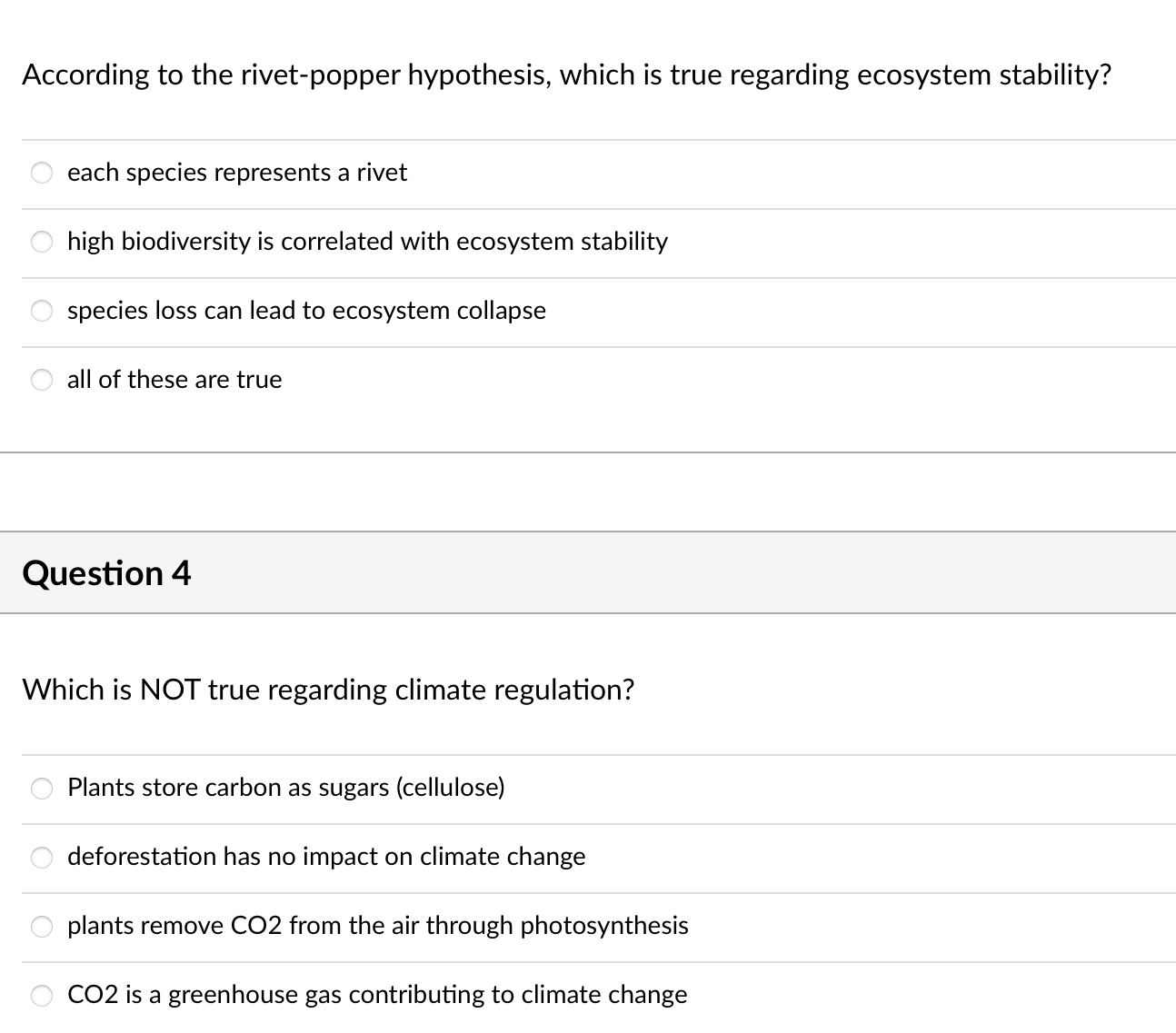Screen dimensions: 1176x1033
Task: Click the answer text 'each species represents a rivet'
Action: point(237,173)
